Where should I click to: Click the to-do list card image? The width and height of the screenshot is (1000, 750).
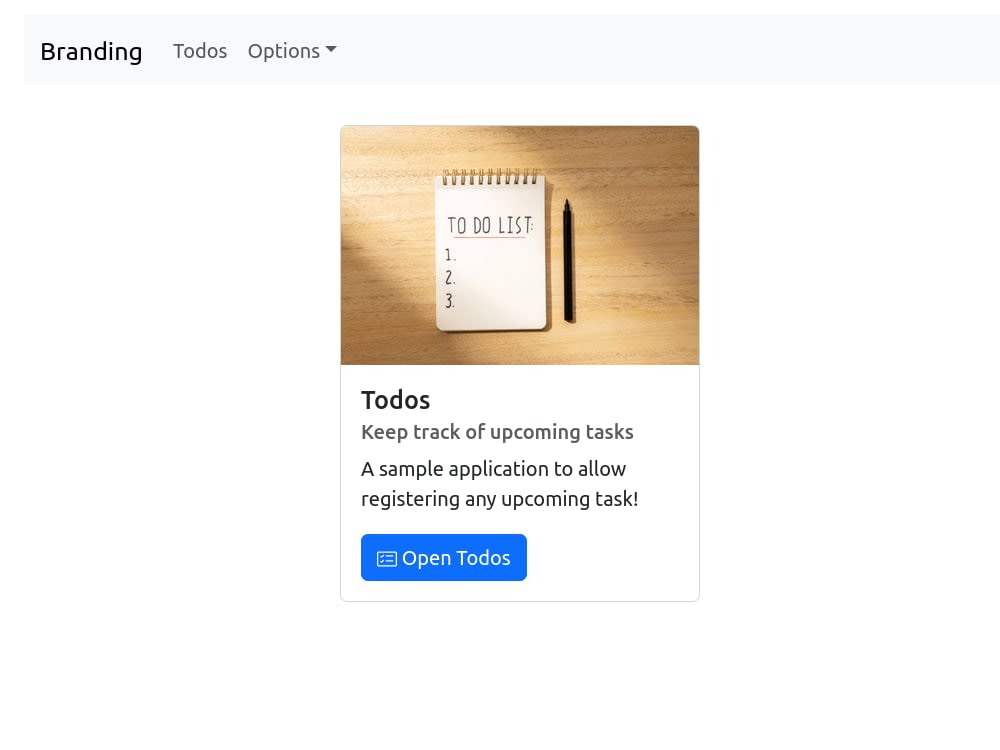[520, 245]
